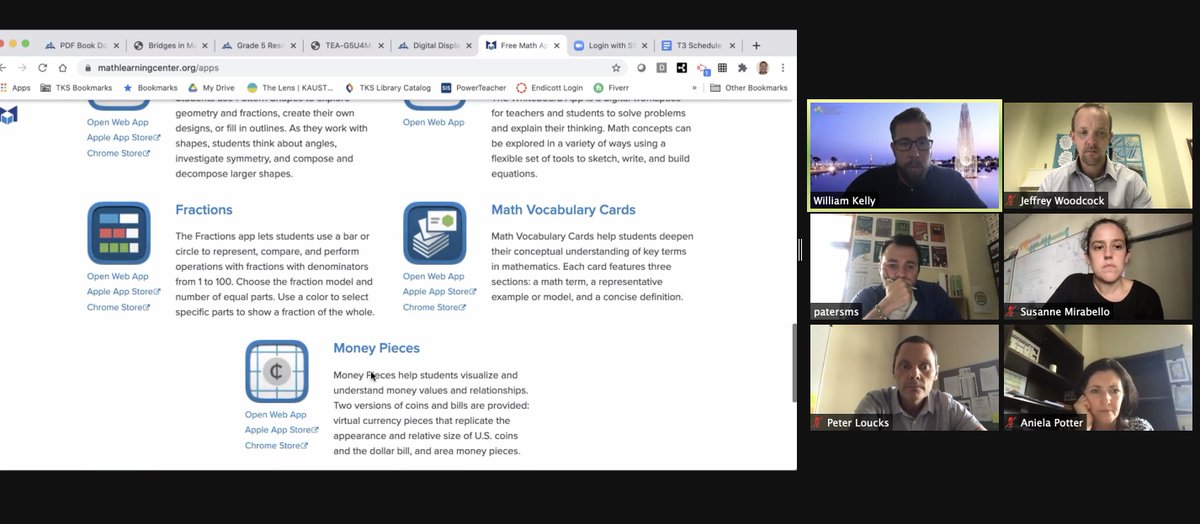1200x524 pixels.
Task: Chrome Store link under Fractions
Action: (118, 307)
